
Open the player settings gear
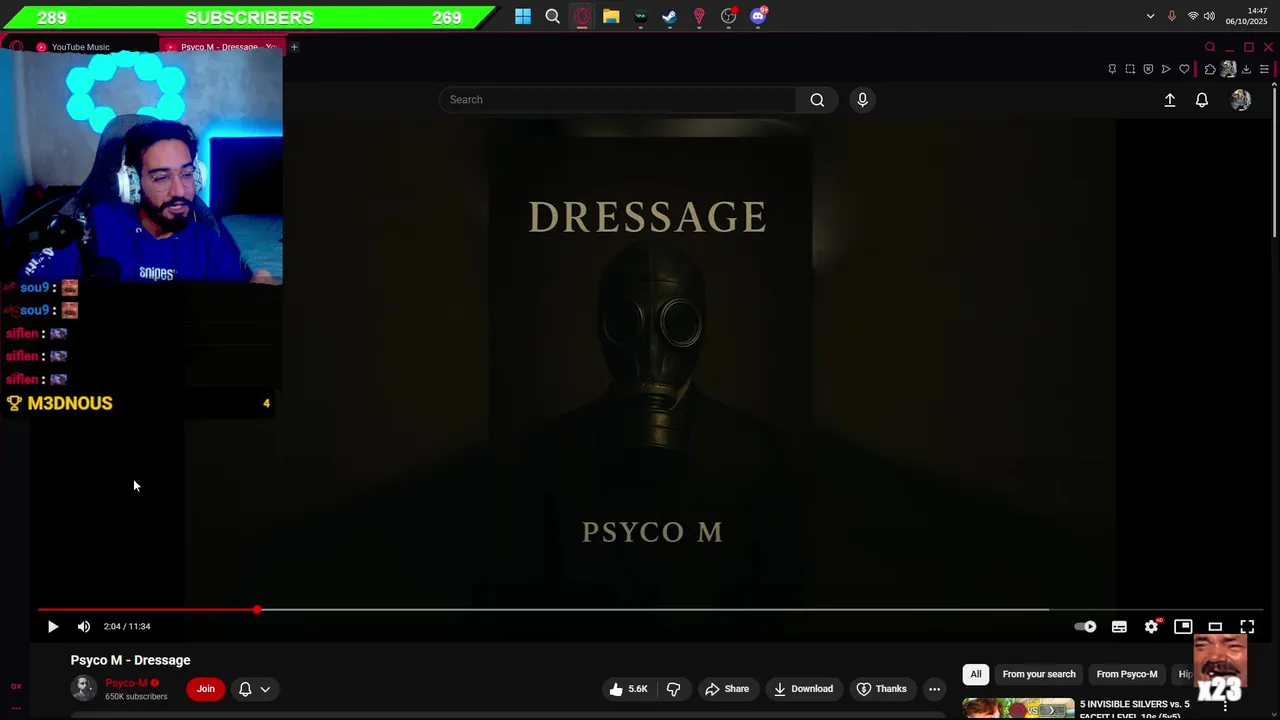click(x=1151, y=627)
